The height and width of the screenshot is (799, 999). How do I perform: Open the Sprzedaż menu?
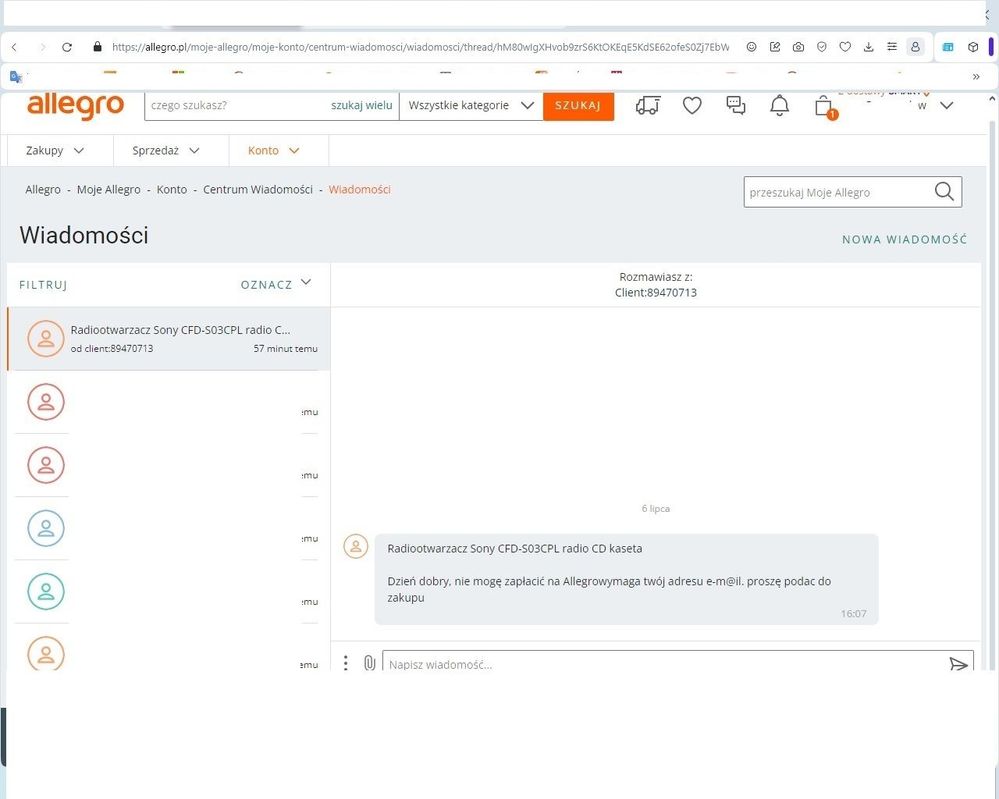[x=166, y=150]
